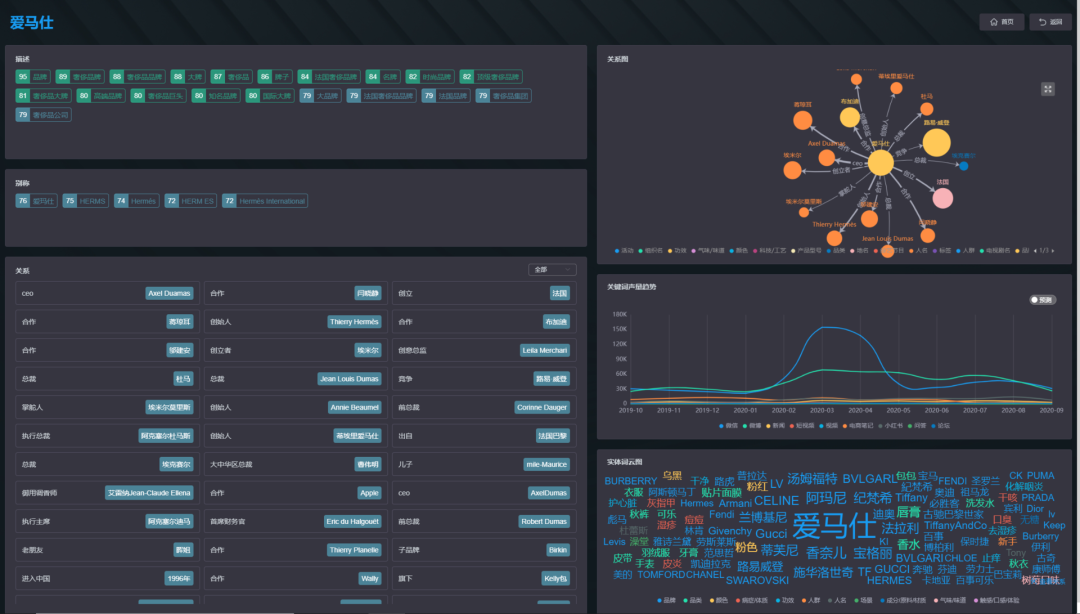1080x614 pixels.
Task: Click the pink 法国 node in graph
Action: click(943, 198)
